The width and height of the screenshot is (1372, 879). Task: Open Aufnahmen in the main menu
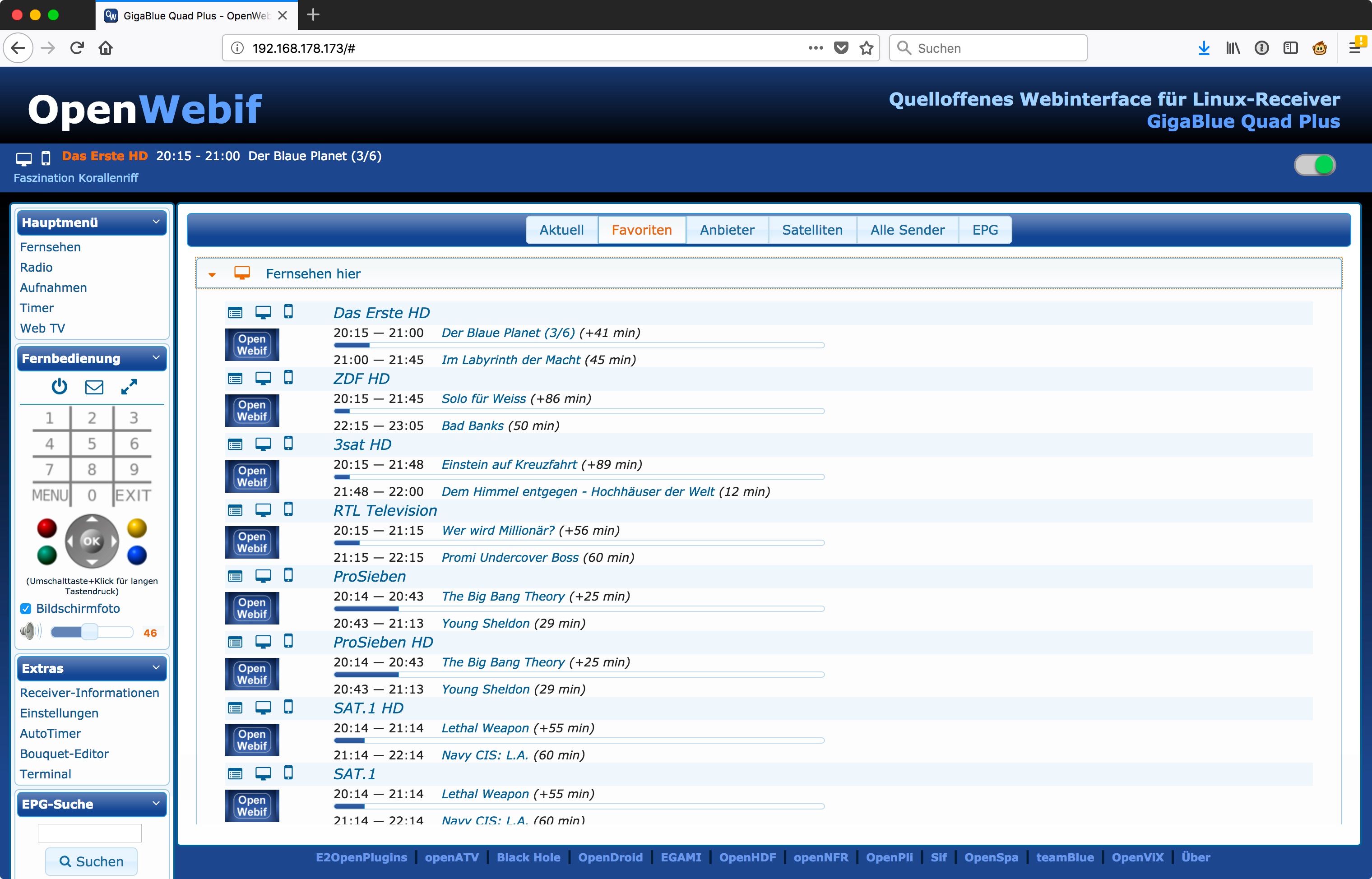click(53, 288)
